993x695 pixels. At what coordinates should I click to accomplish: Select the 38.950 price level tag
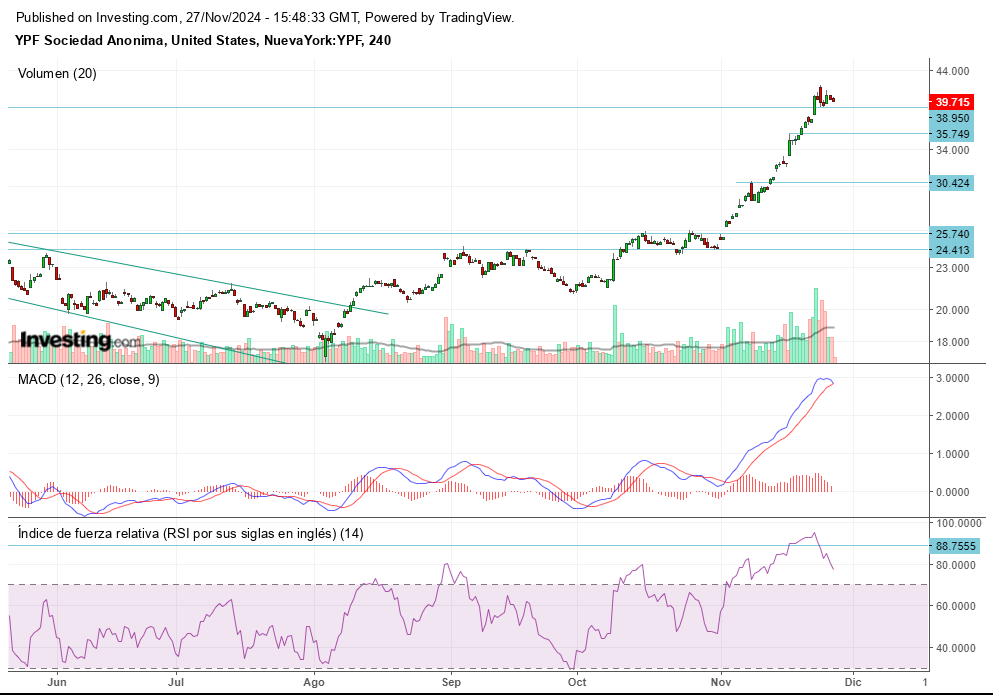tap(951, 118)
